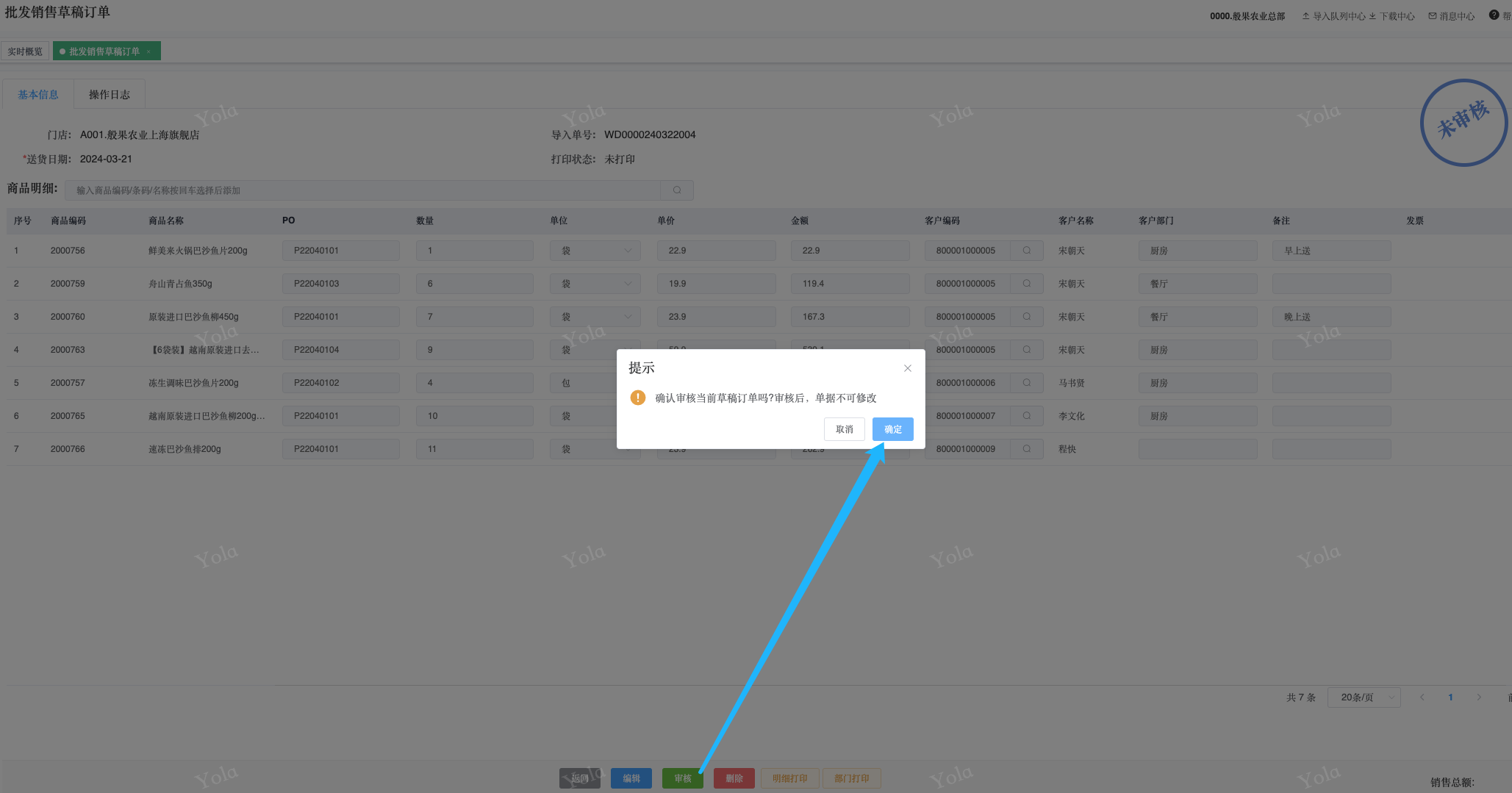Viewport: 1512px width, 793px height.
Task: Click product name 舟山青占鱼350g
Action: pyautogui.click(x=180, y=284)
